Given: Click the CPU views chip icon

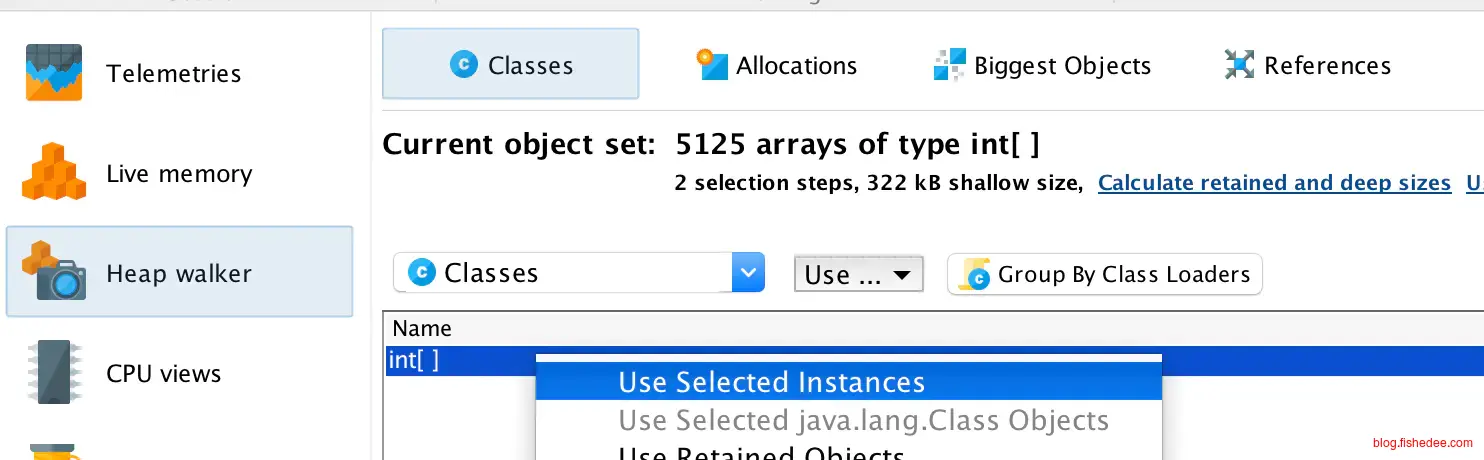Looking at the screenshot, I should point(53,372).
